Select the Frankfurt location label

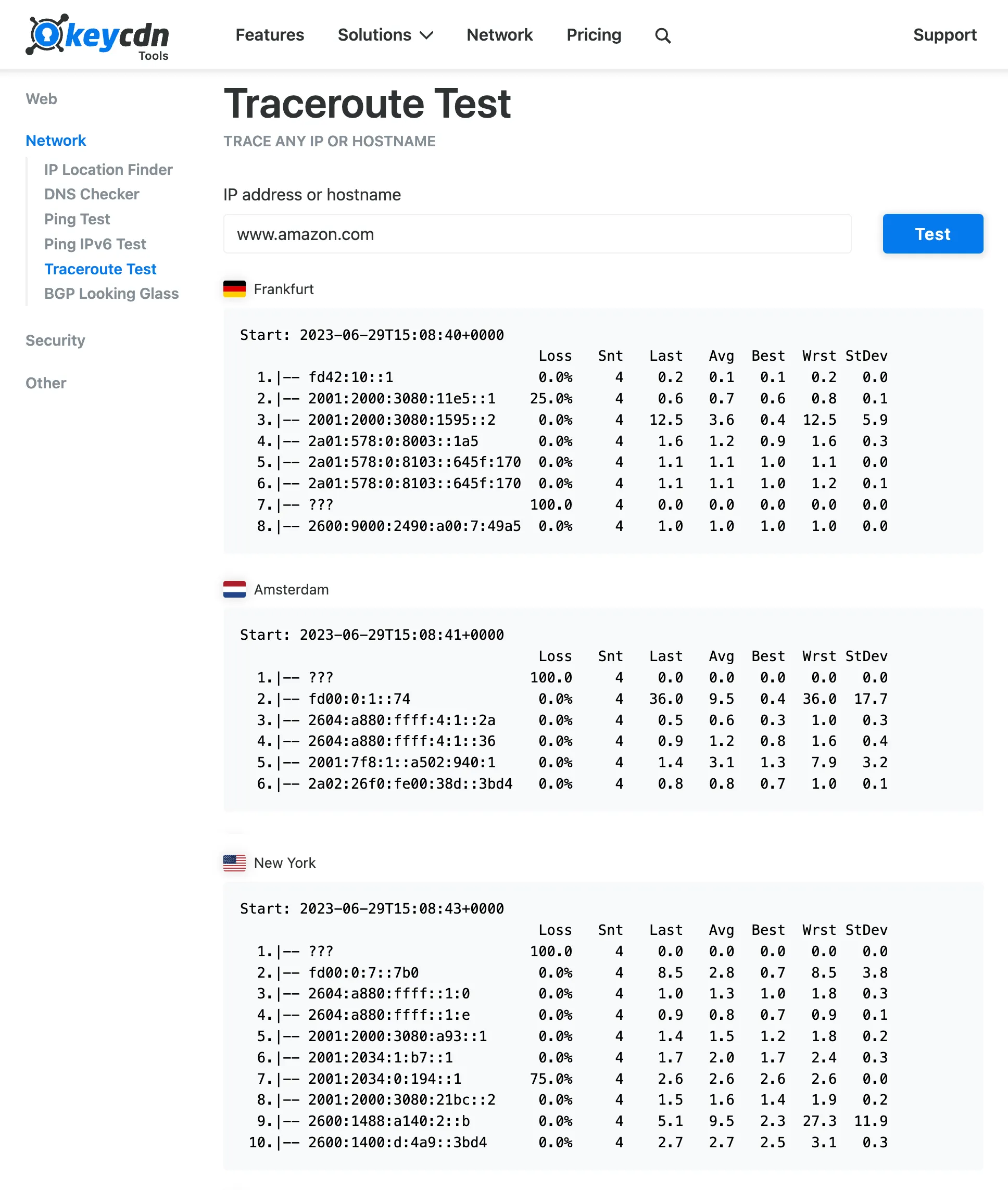(x=284, y=289)
